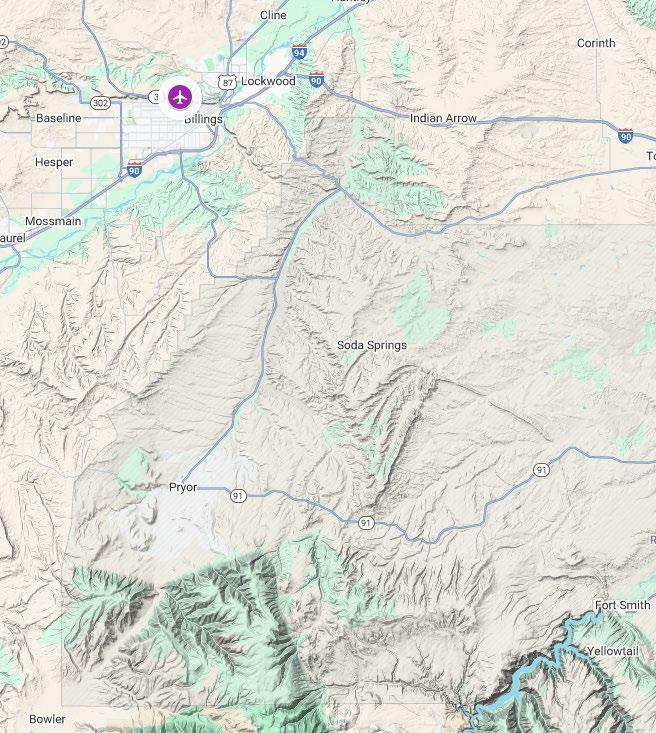
Task: Click the Bowler place label
Action: click(x=47, y=719)
